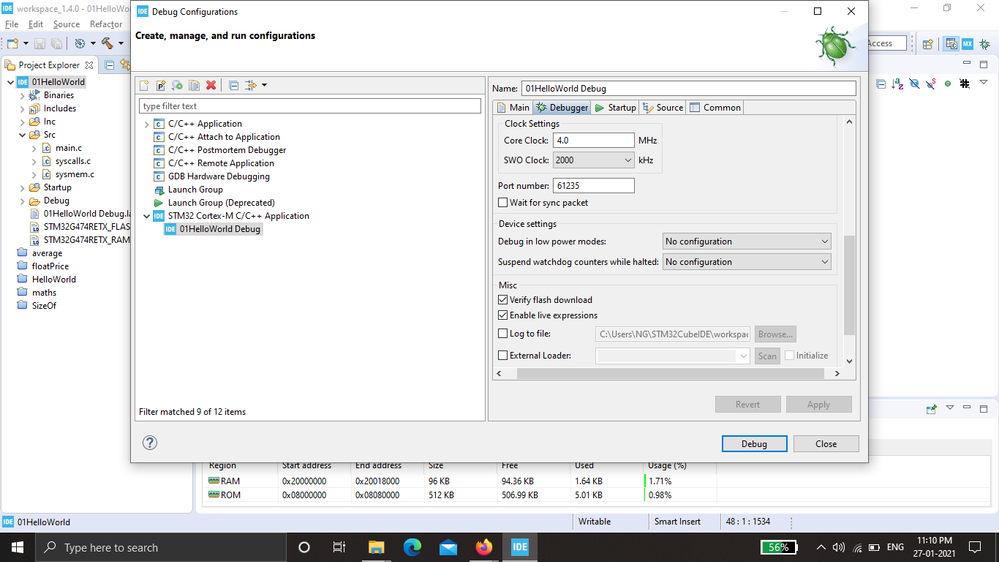Switch to the MX device configuration perspective
999x562 pixels.
[968, 43]
